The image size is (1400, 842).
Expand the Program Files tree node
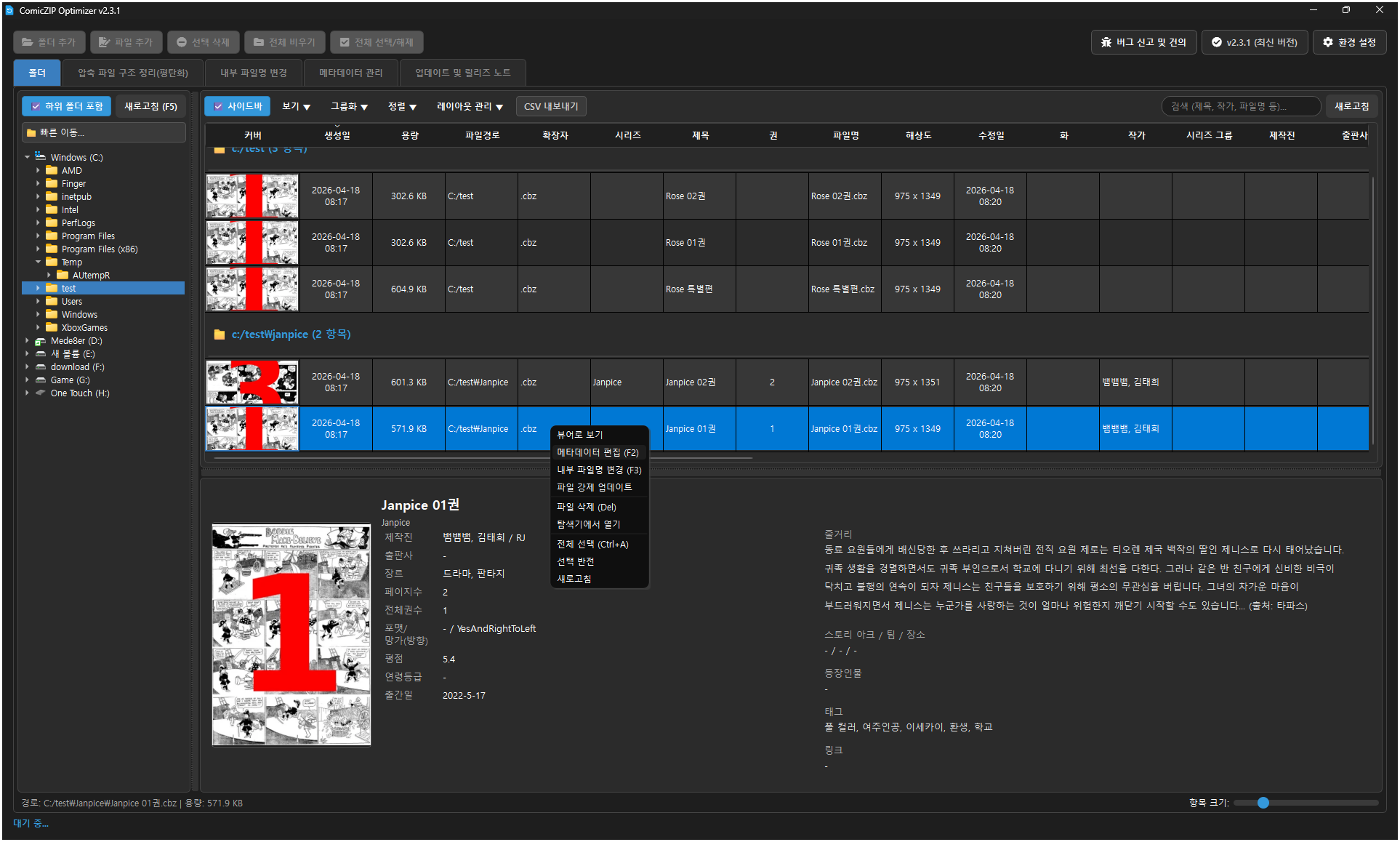tap(38, 236)
